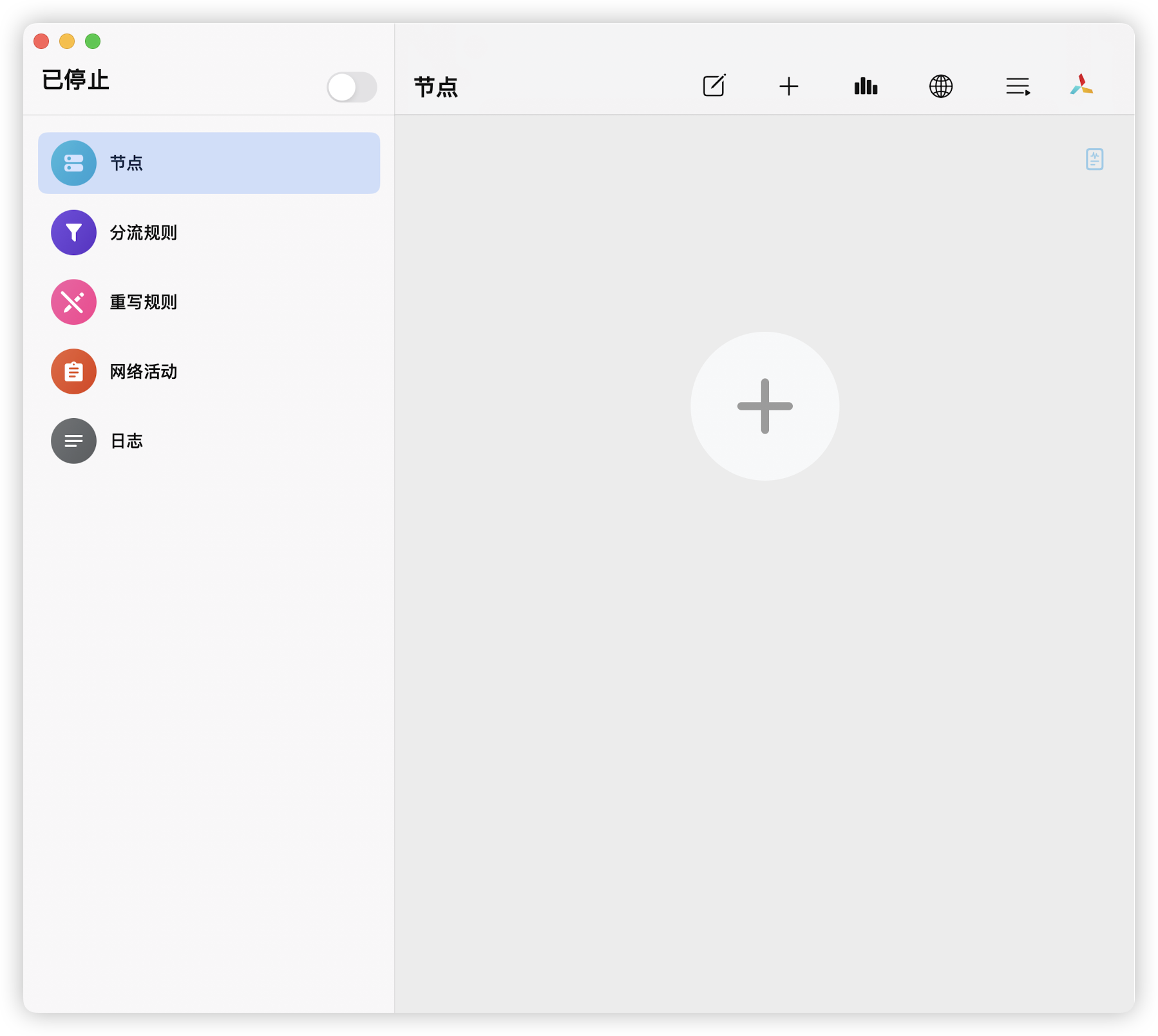Close the window with the red button

[x=41, y=41]
